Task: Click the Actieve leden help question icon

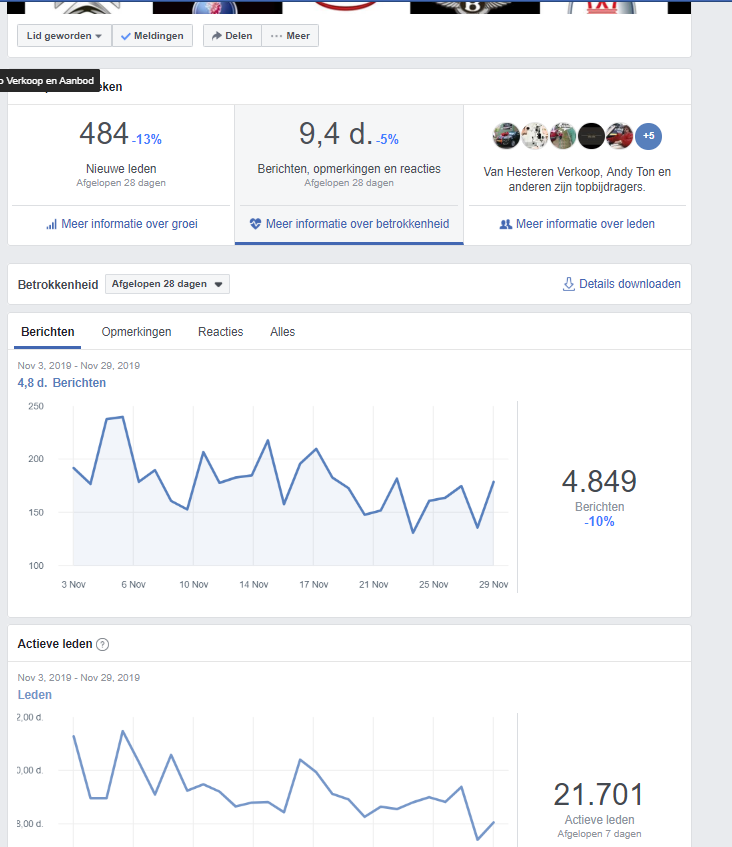Action: (x=103, y=644)
